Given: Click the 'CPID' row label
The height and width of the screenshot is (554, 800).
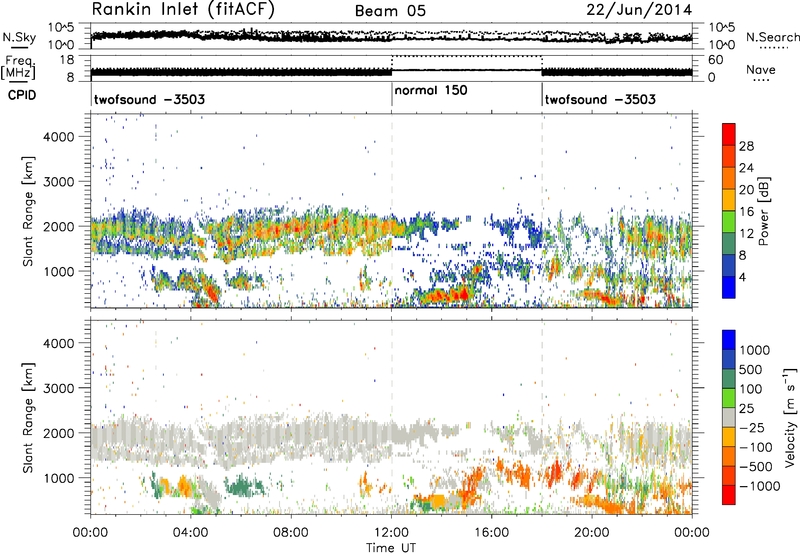Looking at the screenshot, I should tap(22, 95).
